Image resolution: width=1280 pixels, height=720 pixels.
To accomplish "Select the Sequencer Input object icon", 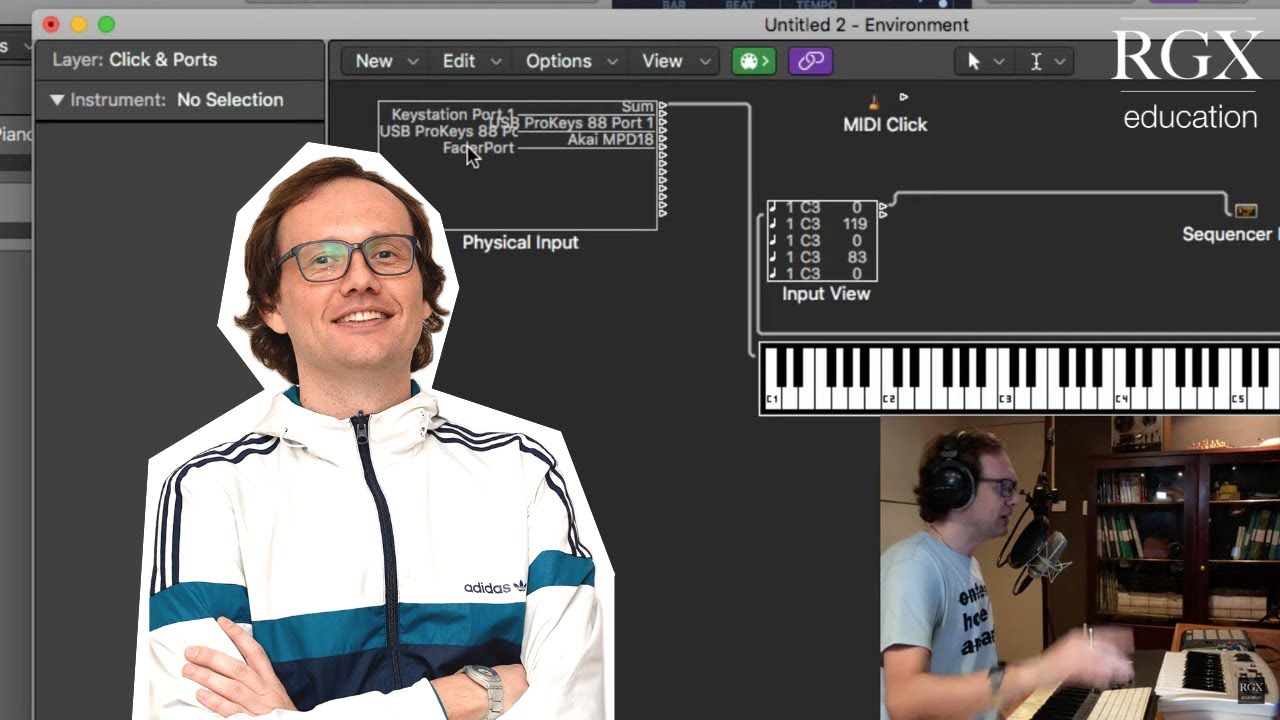I will (x=1245, y=210).
